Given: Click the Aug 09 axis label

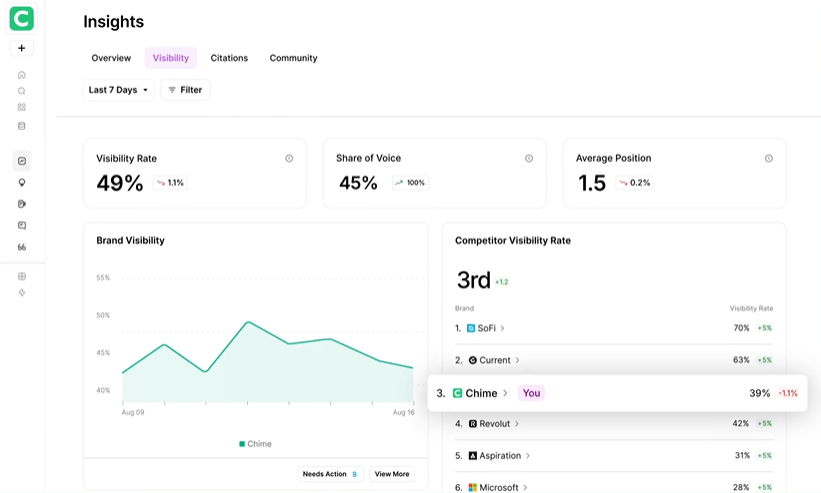Looking at the screenshot, I should [x=133, y=412].
